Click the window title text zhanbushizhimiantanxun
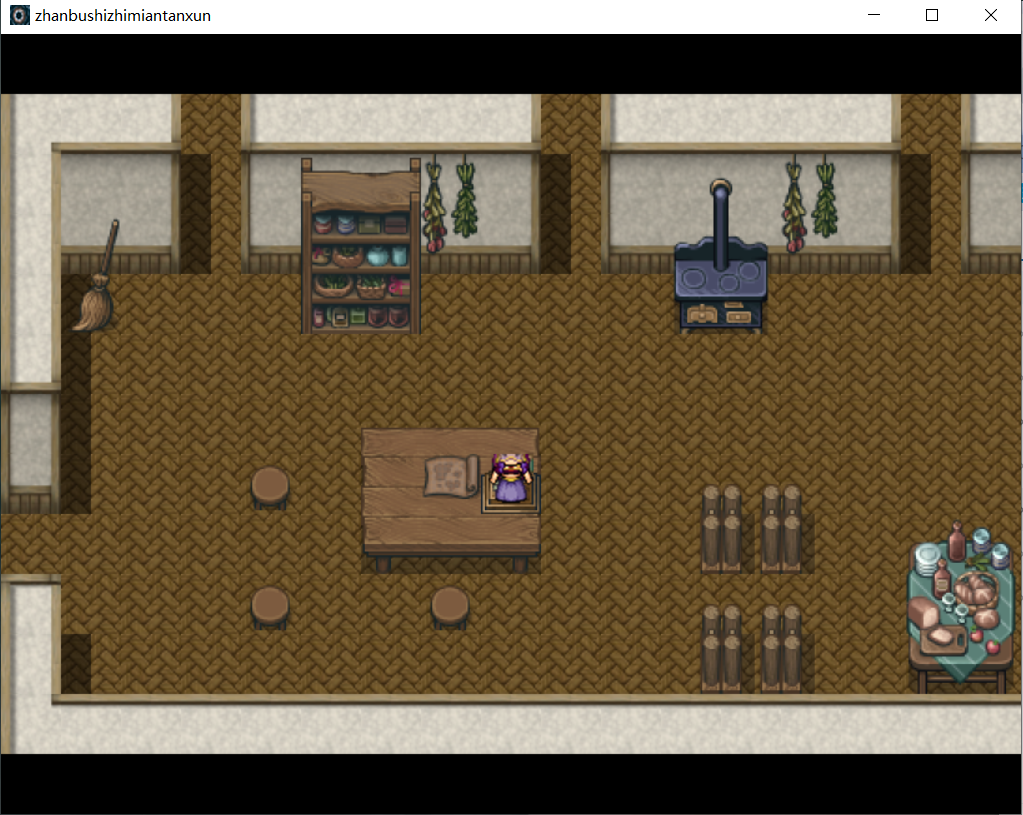1023x815 pixels. click(123, 16)
